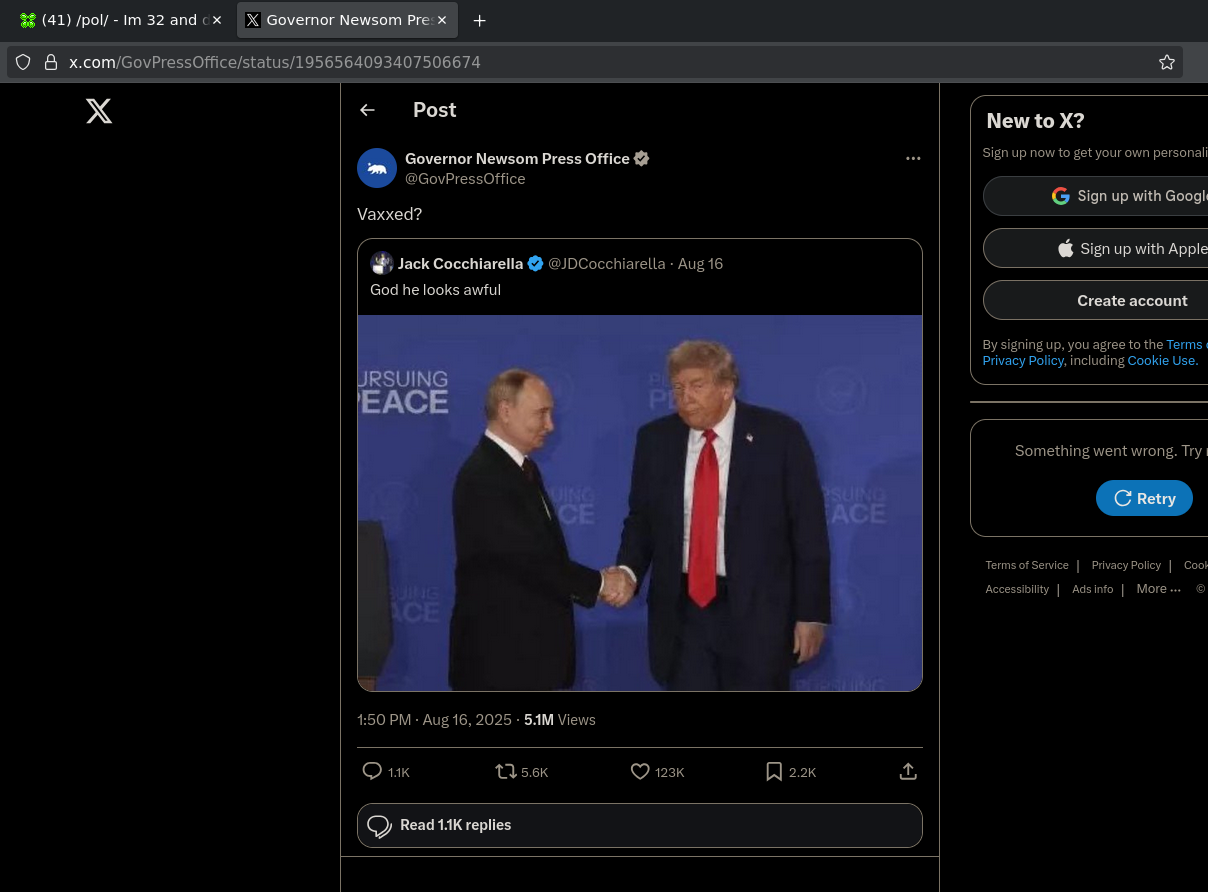The height and width of the screenshot is (892, 1208).
Task: Click the verified badge next to Press Office
Action: (x=642, y=158)
